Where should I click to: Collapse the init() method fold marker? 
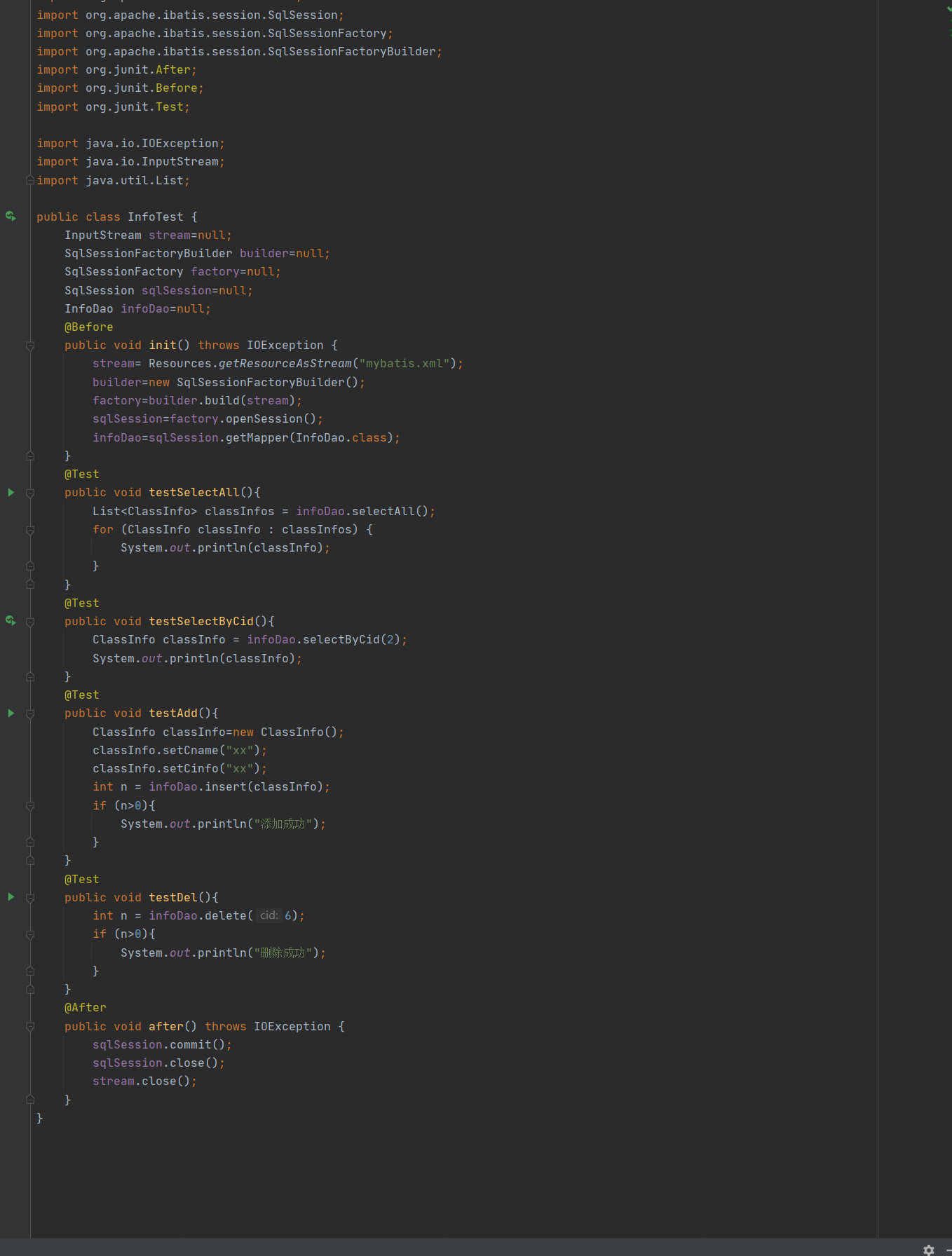(30, 346)
